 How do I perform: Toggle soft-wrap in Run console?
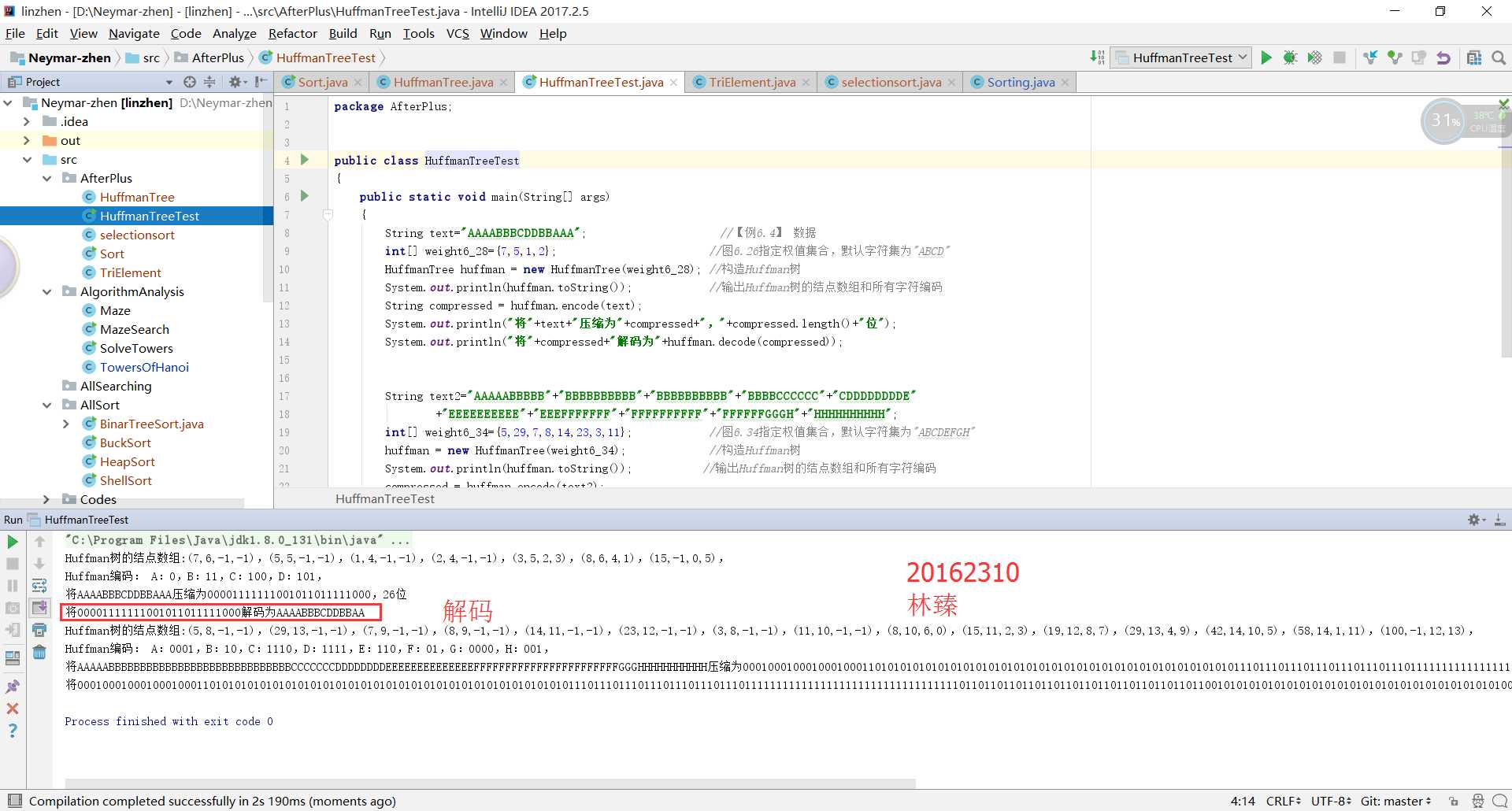[x=39, y=586]
